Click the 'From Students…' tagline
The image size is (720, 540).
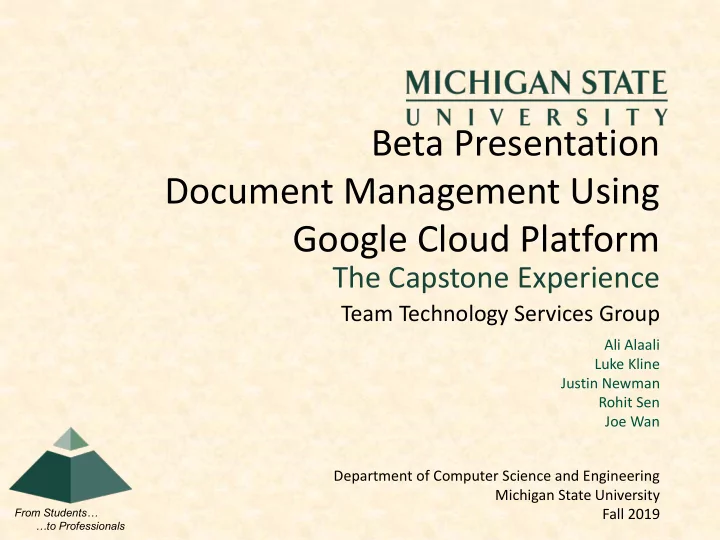click(x=56, y=513)
